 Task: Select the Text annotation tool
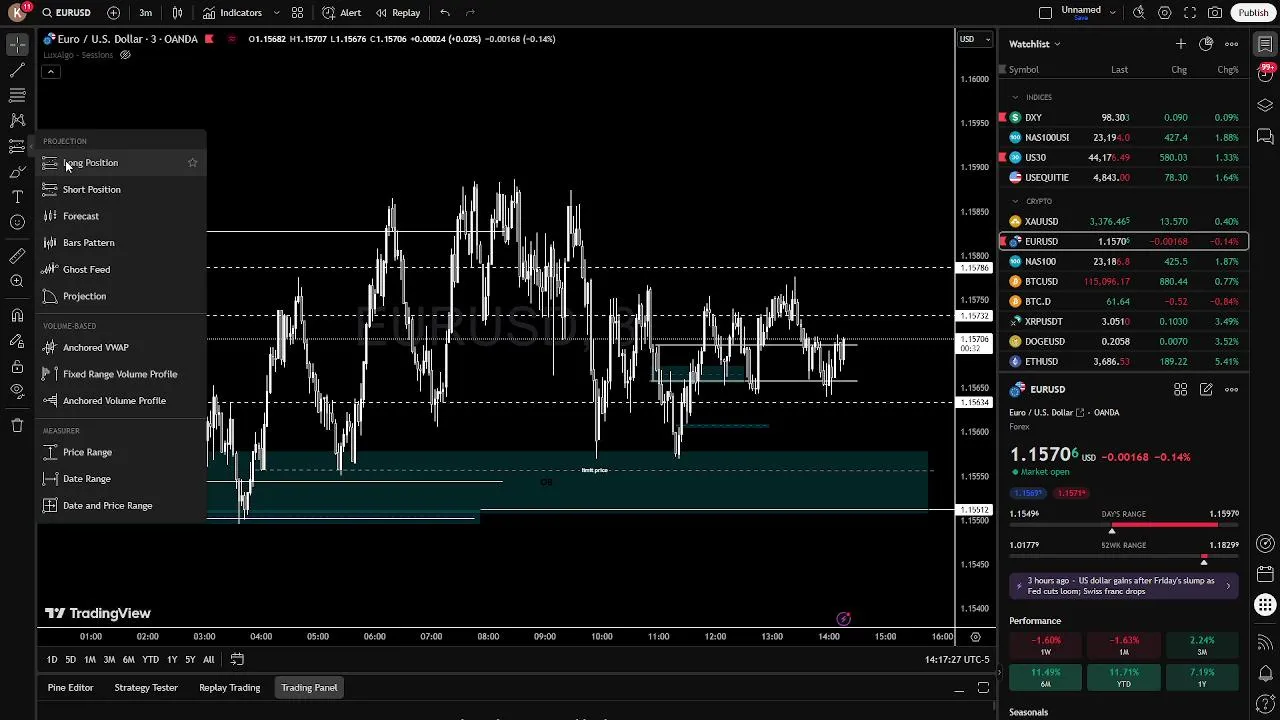click(x=17, y=197)
